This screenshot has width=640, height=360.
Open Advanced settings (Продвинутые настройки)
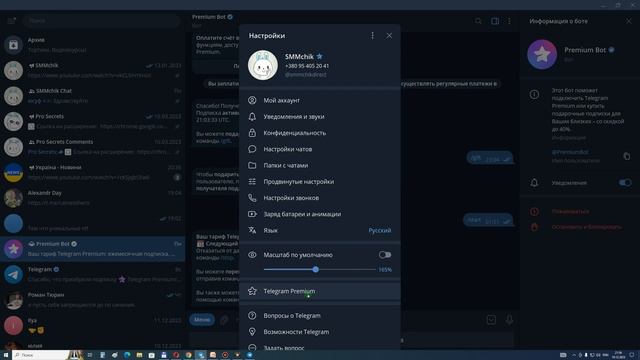click(320, 182)
